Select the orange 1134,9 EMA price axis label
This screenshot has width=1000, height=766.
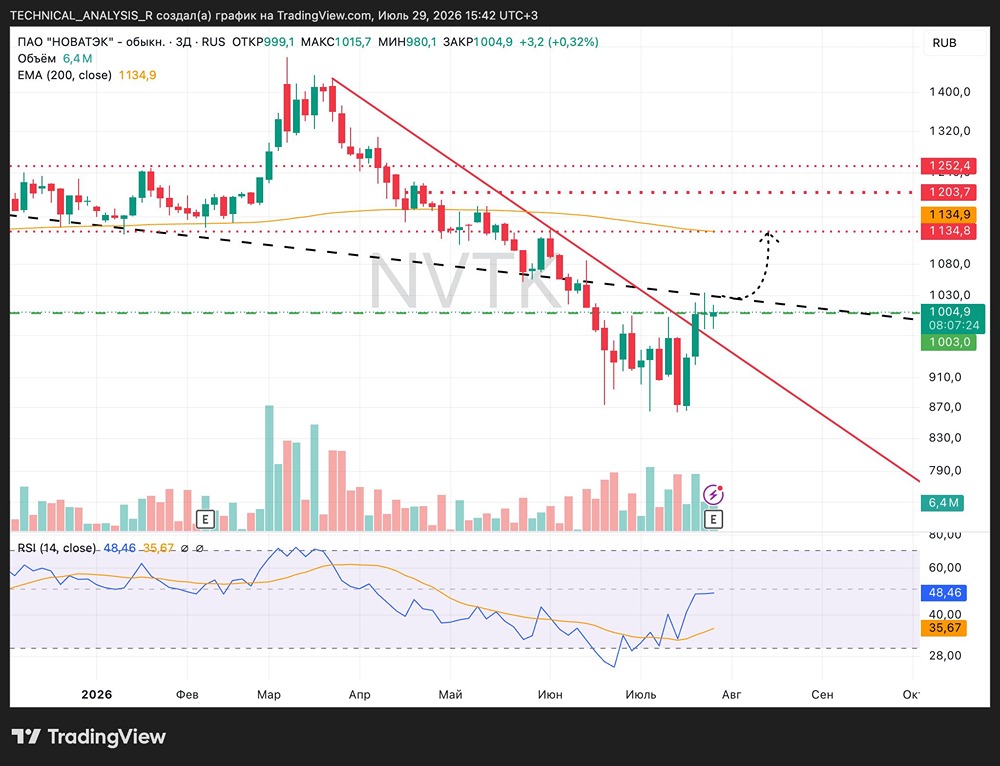tap(949, 214)
